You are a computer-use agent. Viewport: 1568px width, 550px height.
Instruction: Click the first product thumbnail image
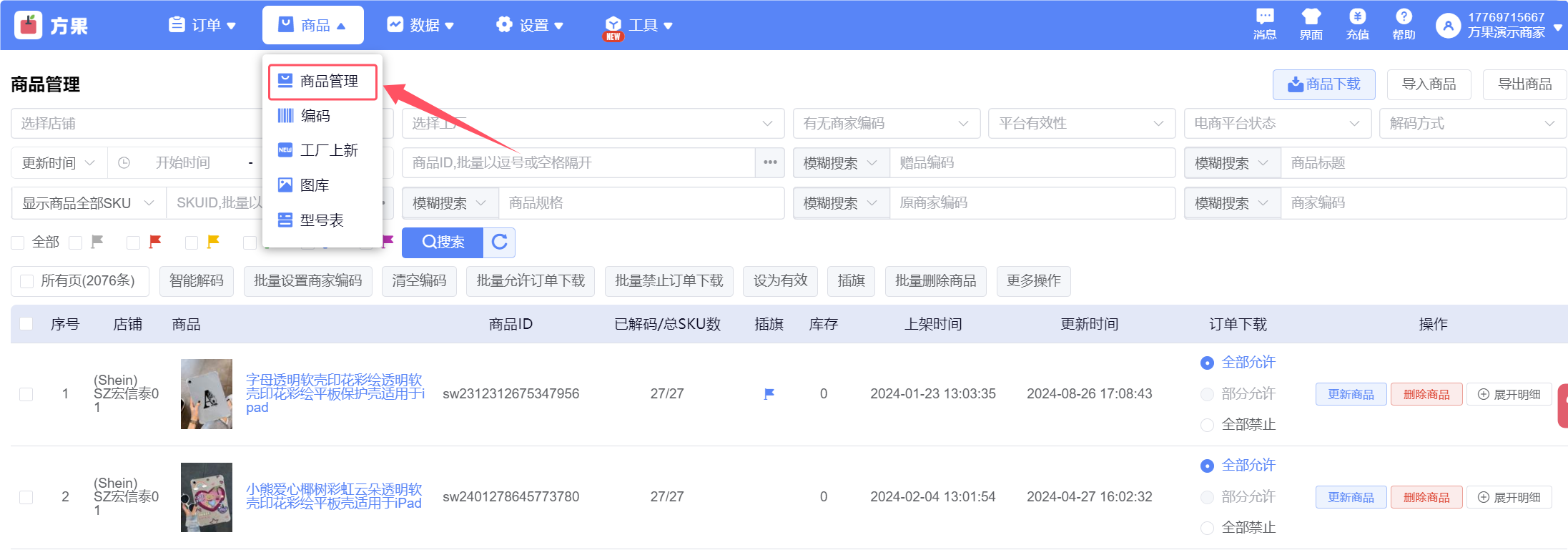(x=207, y=394)
